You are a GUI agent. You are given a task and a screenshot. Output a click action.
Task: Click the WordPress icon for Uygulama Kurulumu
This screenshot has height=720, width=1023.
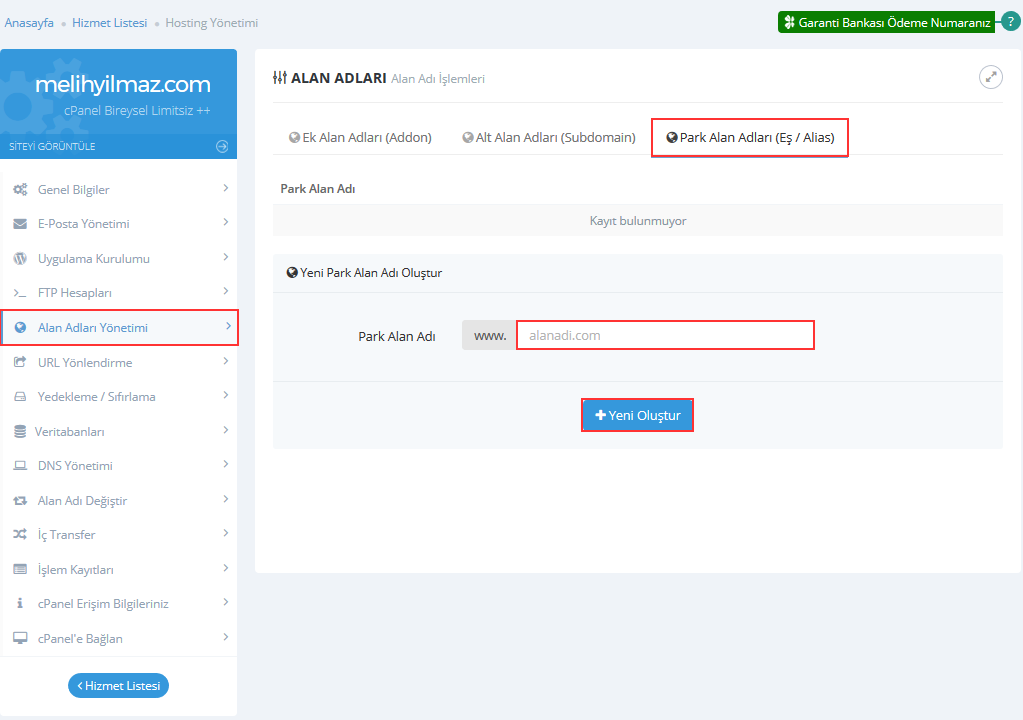click(x=20, y=259)
